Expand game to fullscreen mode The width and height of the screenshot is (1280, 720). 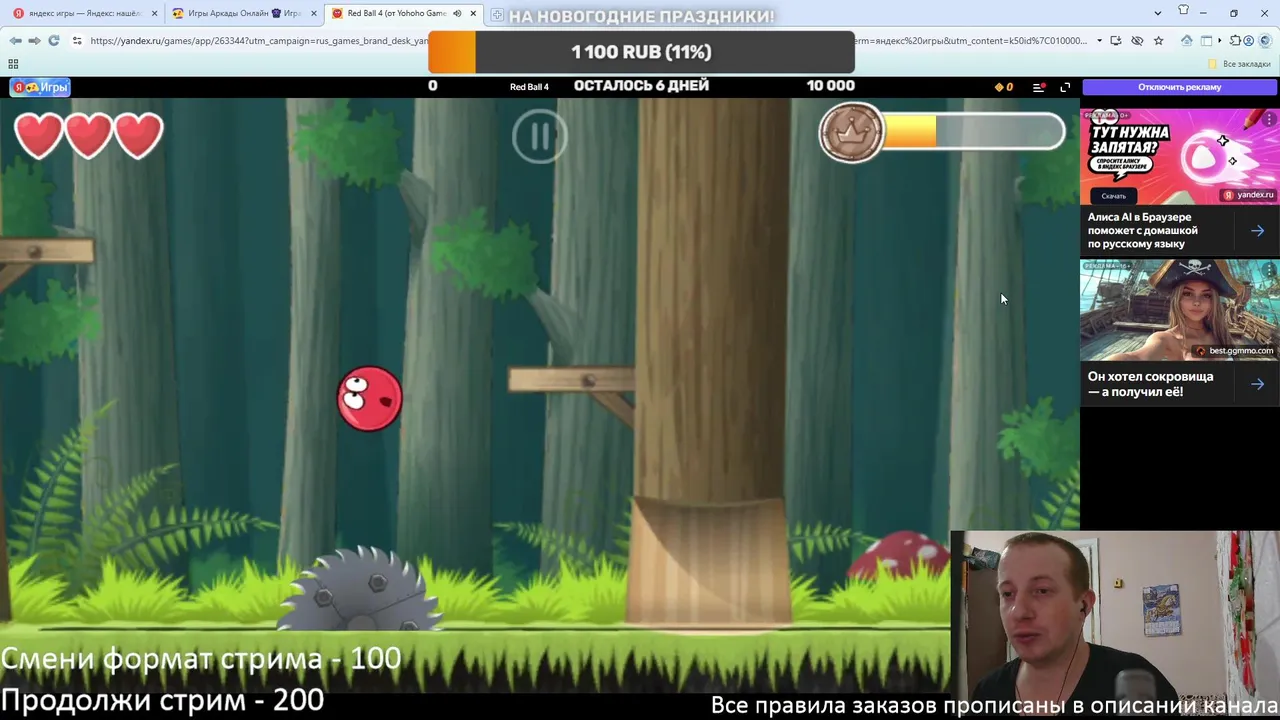[1065, 87]
